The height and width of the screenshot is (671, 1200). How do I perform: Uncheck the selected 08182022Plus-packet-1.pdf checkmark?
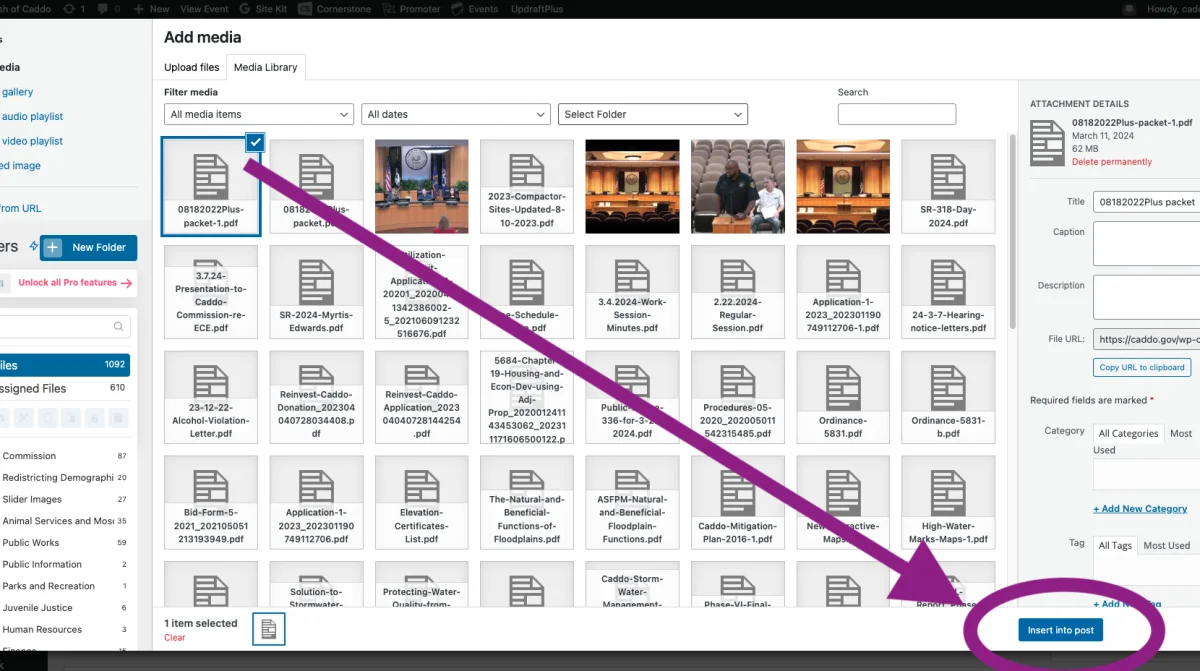[255, 142]
